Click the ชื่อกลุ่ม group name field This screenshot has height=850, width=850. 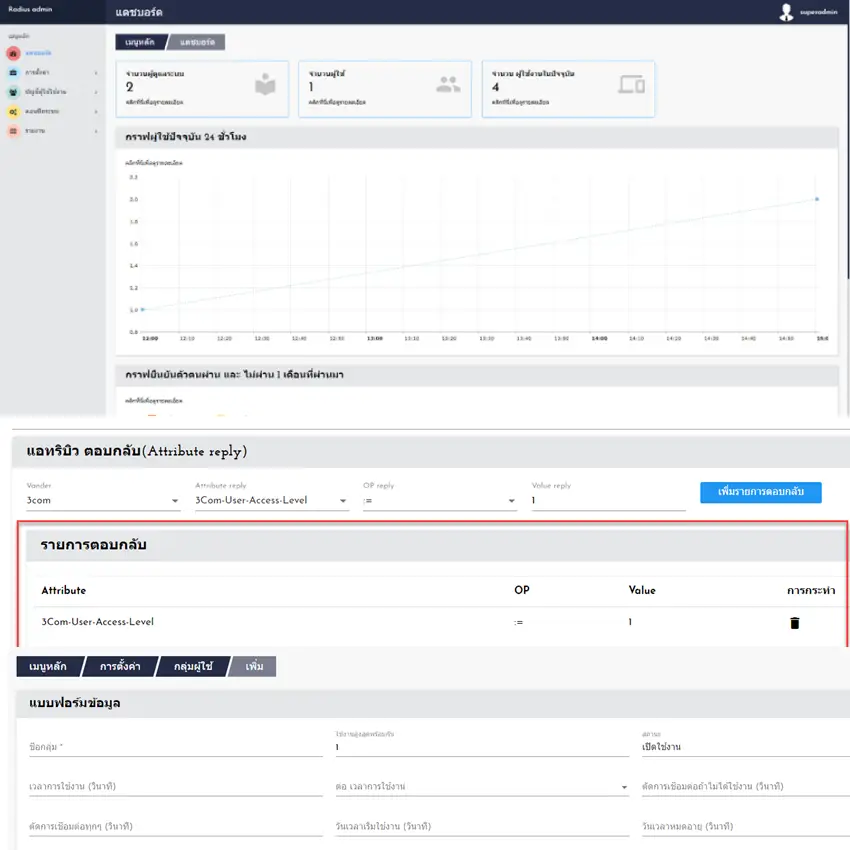(x=175, y=747)
